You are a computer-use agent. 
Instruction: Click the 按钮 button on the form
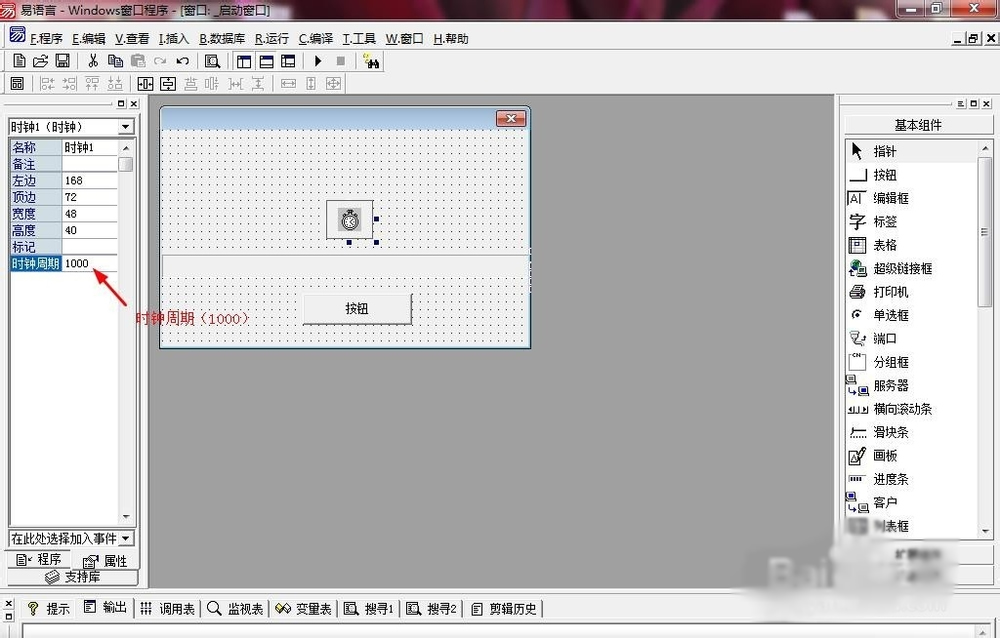pos(357,309)
